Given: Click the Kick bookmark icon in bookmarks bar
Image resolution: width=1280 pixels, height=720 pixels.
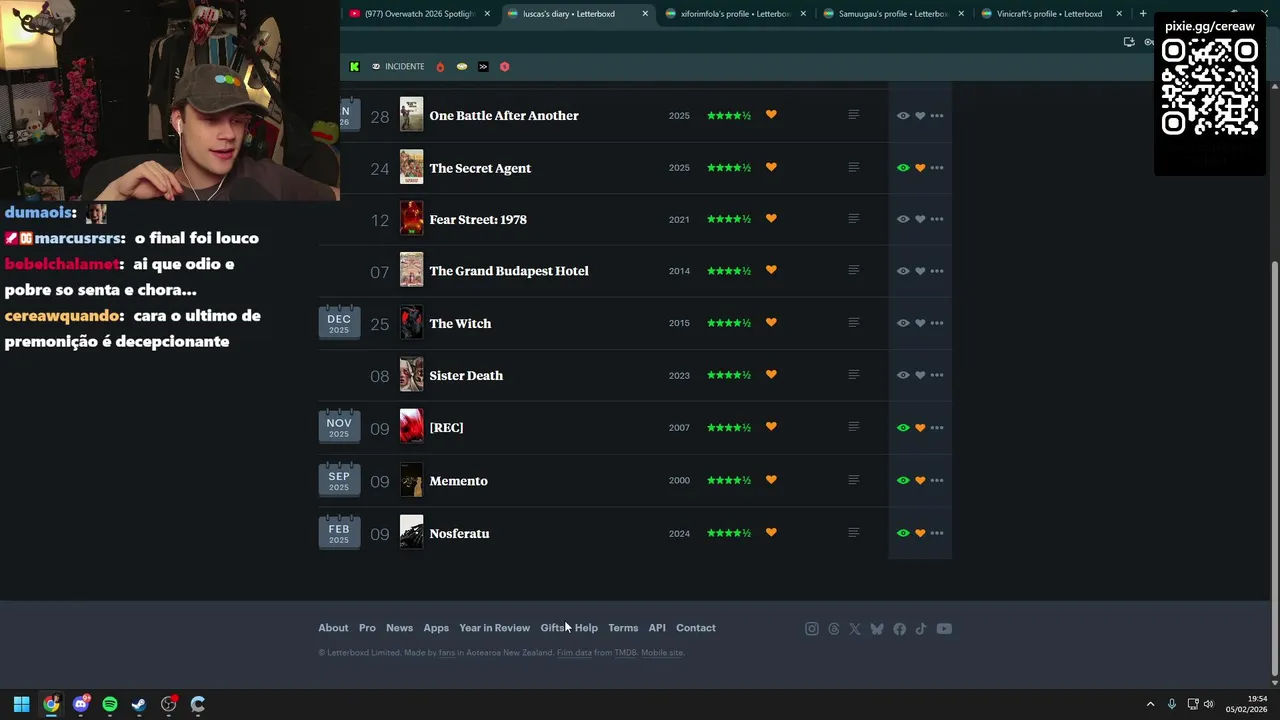Looking at the screenshot, I should pyautogui.click(x=354, y=67).
